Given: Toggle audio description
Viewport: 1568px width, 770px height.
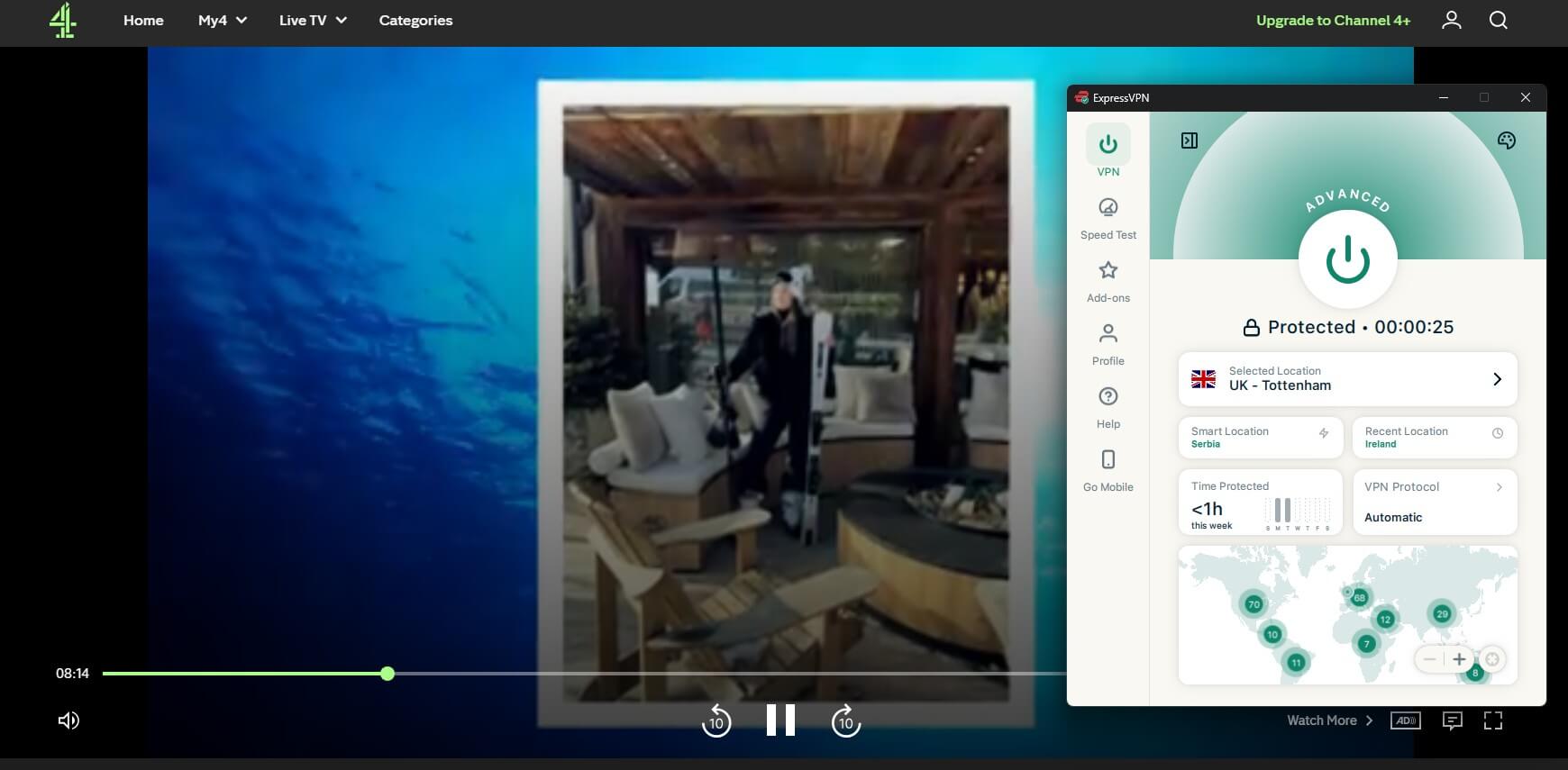Looking at the screenshot, I should click(1406, 720).
